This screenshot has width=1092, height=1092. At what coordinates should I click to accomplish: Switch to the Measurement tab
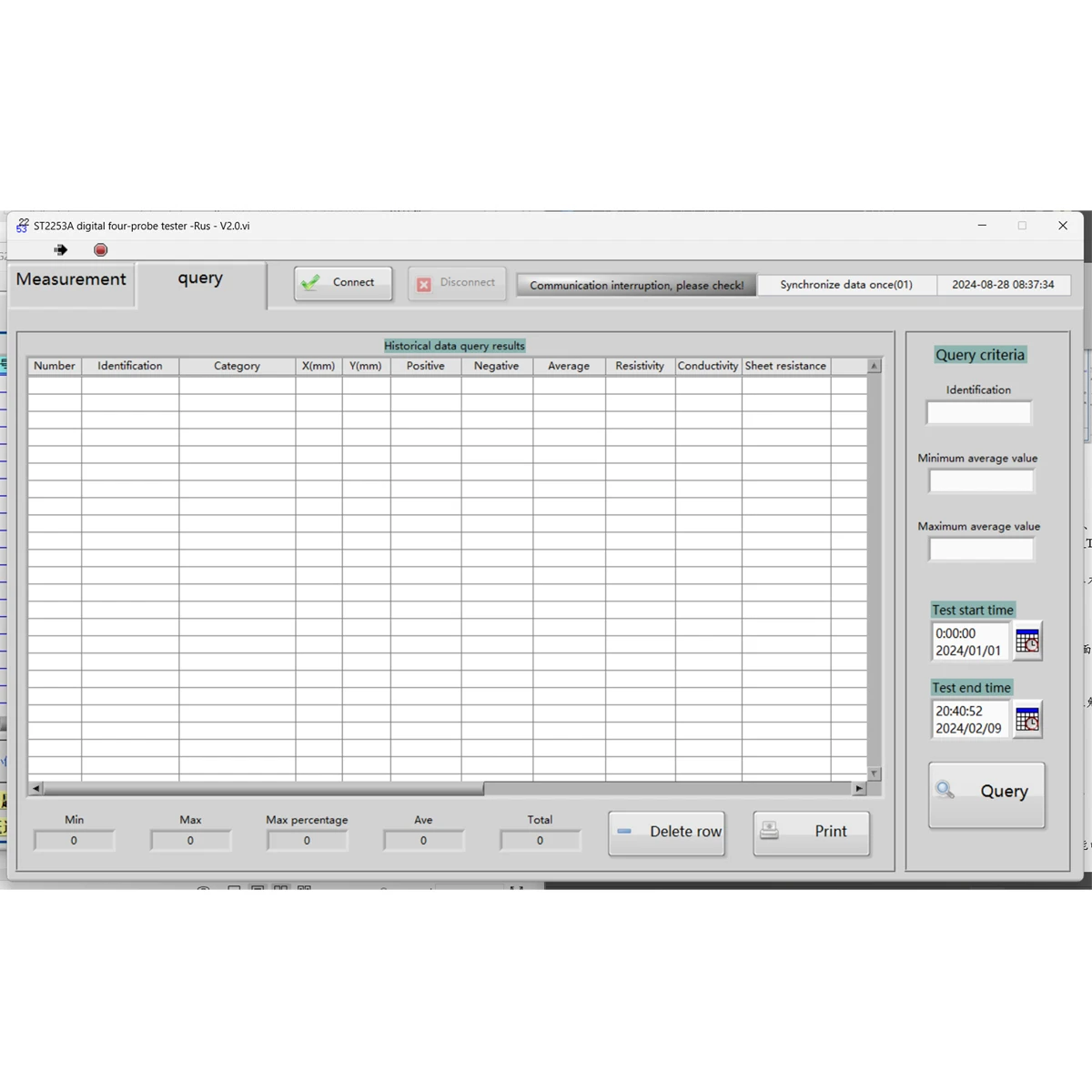pos(71,280)
